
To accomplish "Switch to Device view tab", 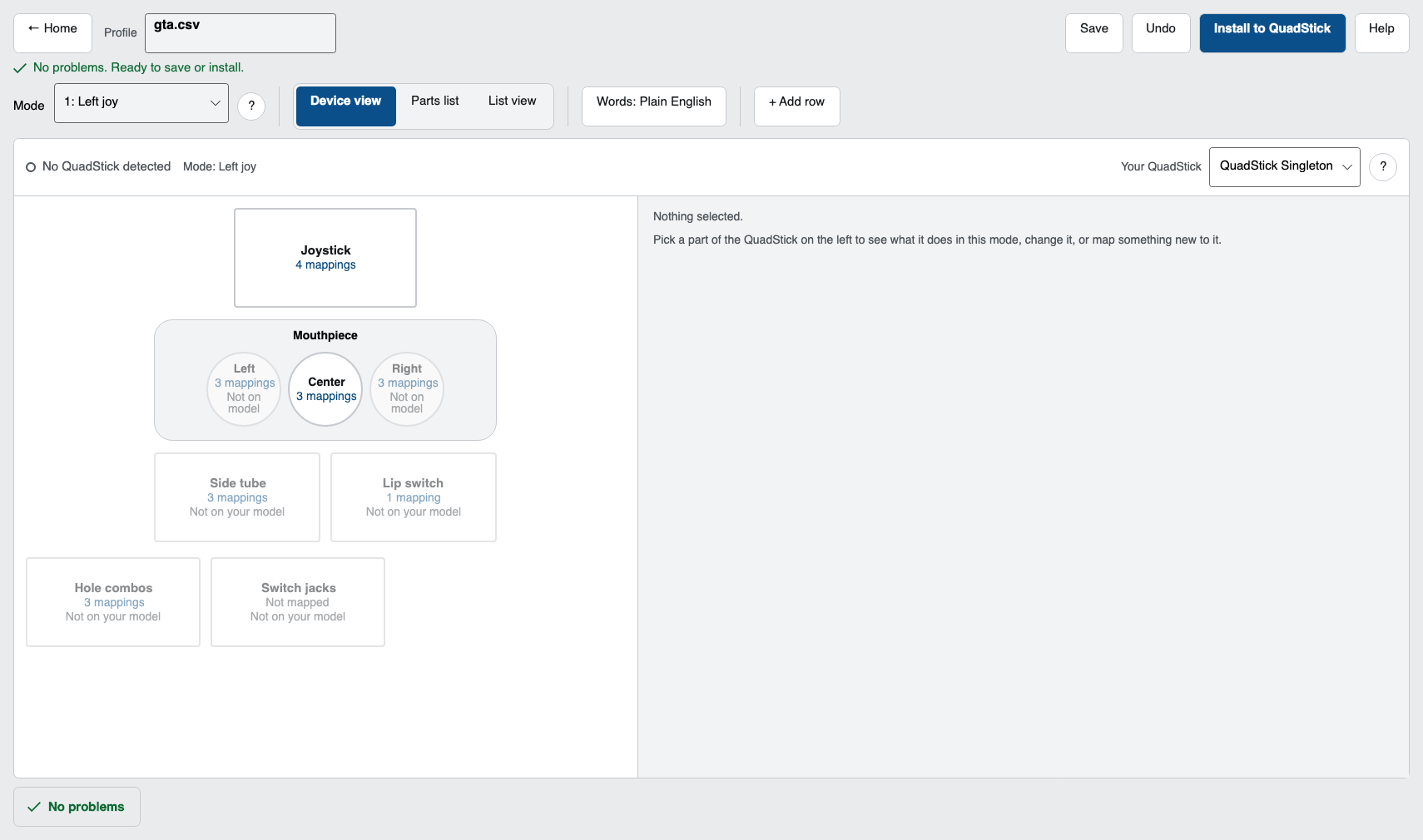I will point(346,106).
